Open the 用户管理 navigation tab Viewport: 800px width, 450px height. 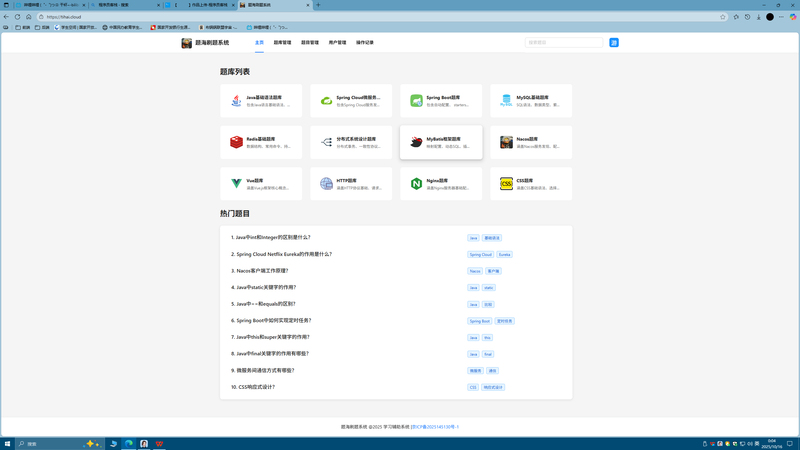[x=337, y=42]
